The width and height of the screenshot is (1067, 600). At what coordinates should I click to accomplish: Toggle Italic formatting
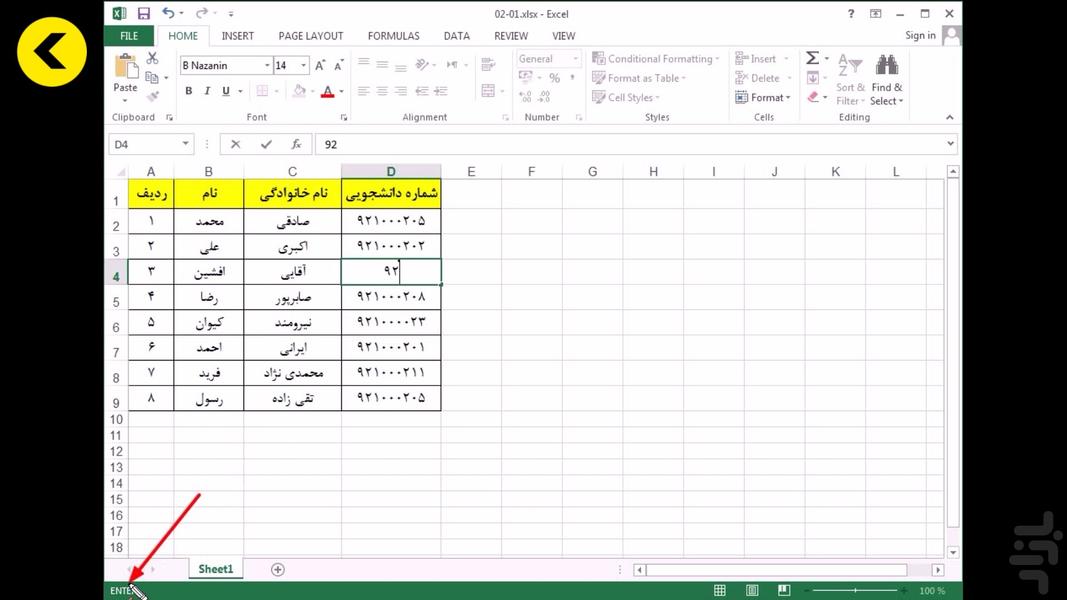tap(207, 91)
